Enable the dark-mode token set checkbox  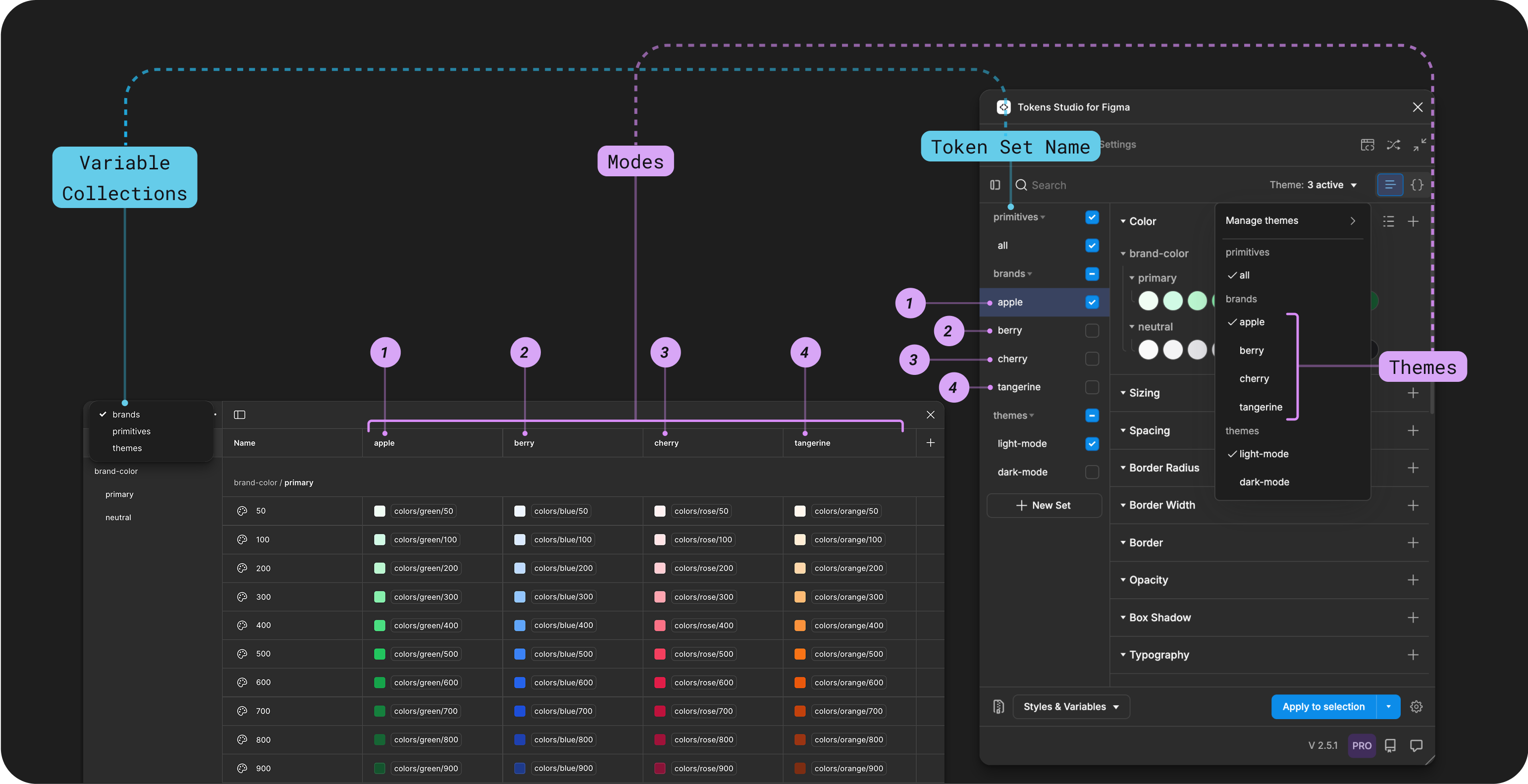tap(1092, 472)
